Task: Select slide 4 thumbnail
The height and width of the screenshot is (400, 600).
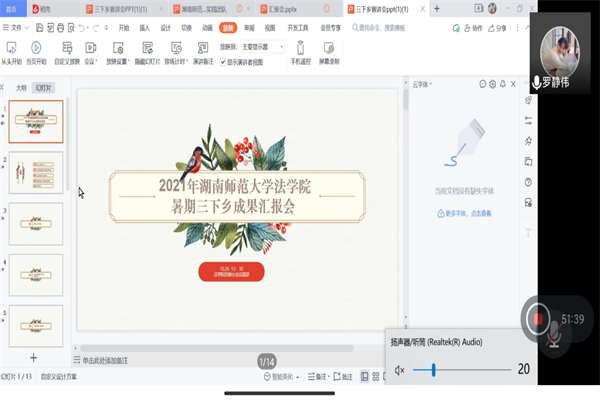Action: [36, 275]
